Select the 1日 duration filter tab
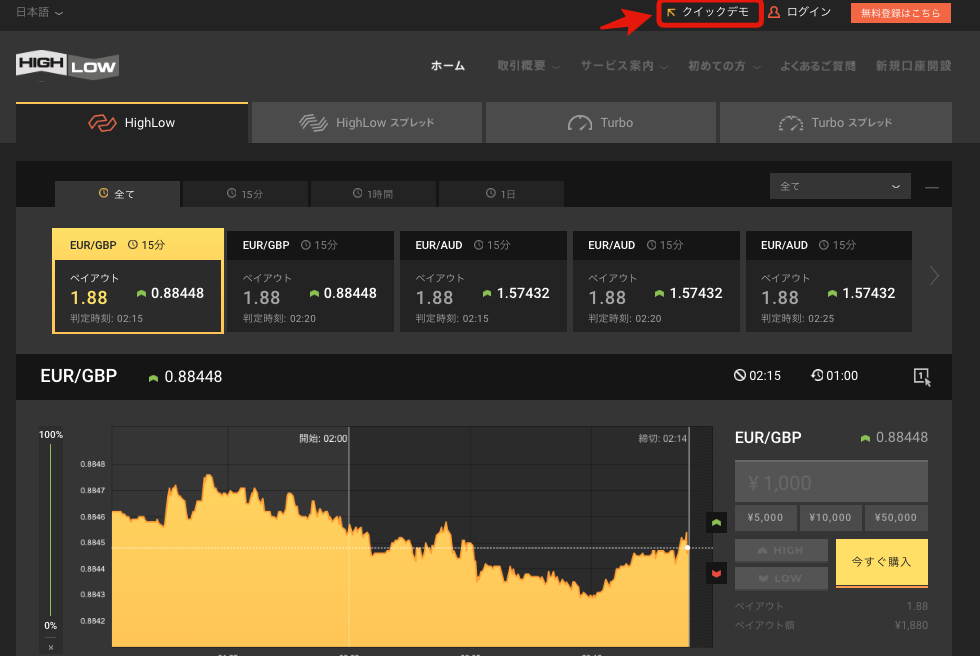Screen dimensions: 980x656 501,194
